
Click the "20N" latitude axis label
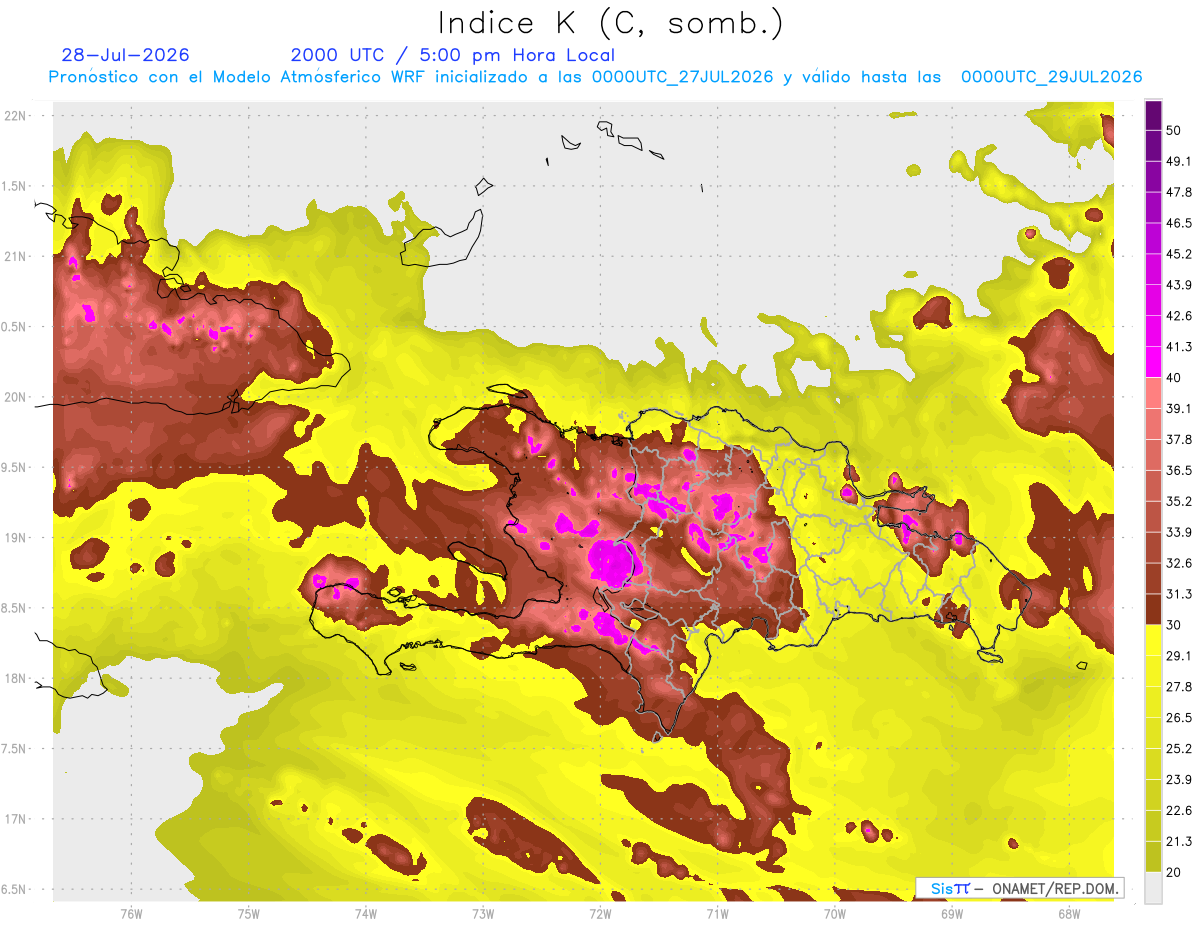(16, 397)
